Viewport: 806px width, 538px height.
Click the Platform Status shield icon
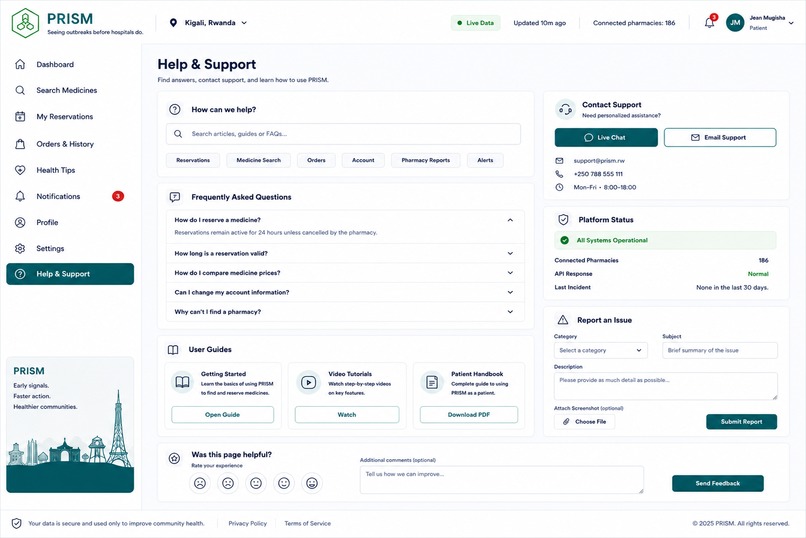pyautogui.click(x=563, y=220)
